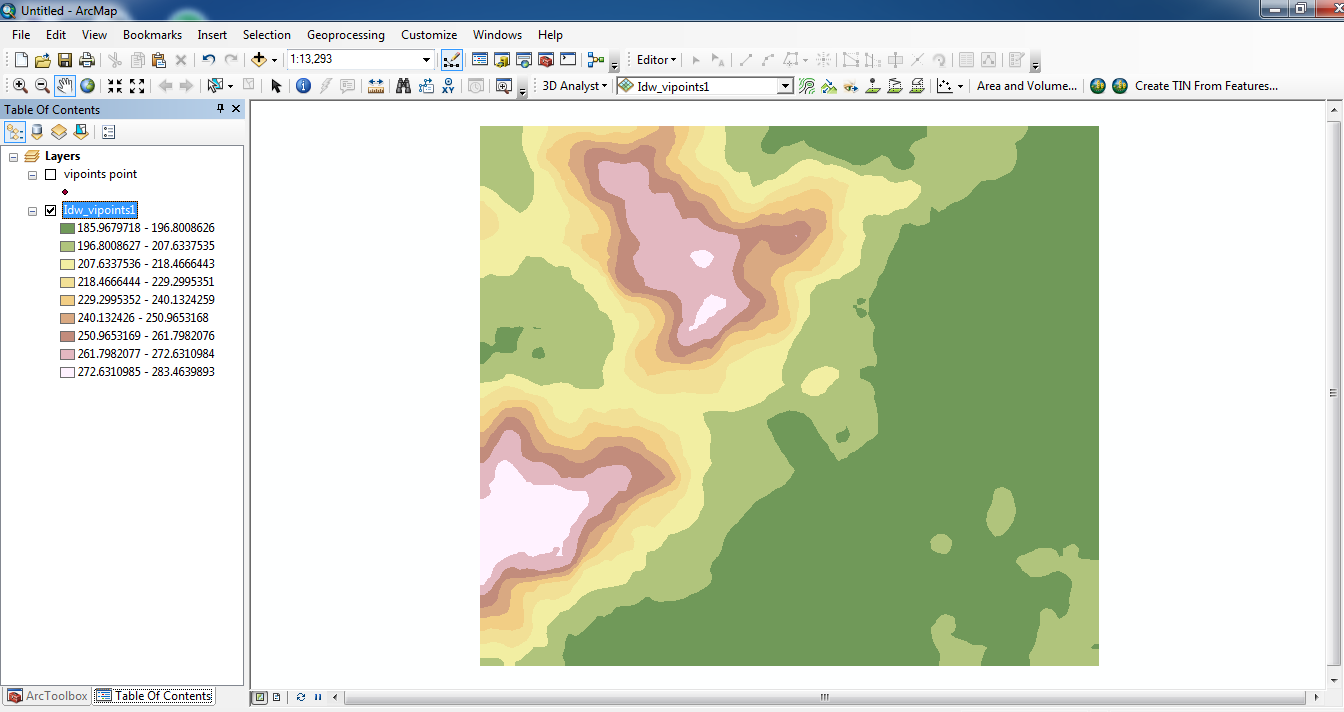Uncheck the Idw_vipoints1 layer checkbox
The height and width of the screenshot is (712, 1344).
pyautogui.click(x=51, y=210)
